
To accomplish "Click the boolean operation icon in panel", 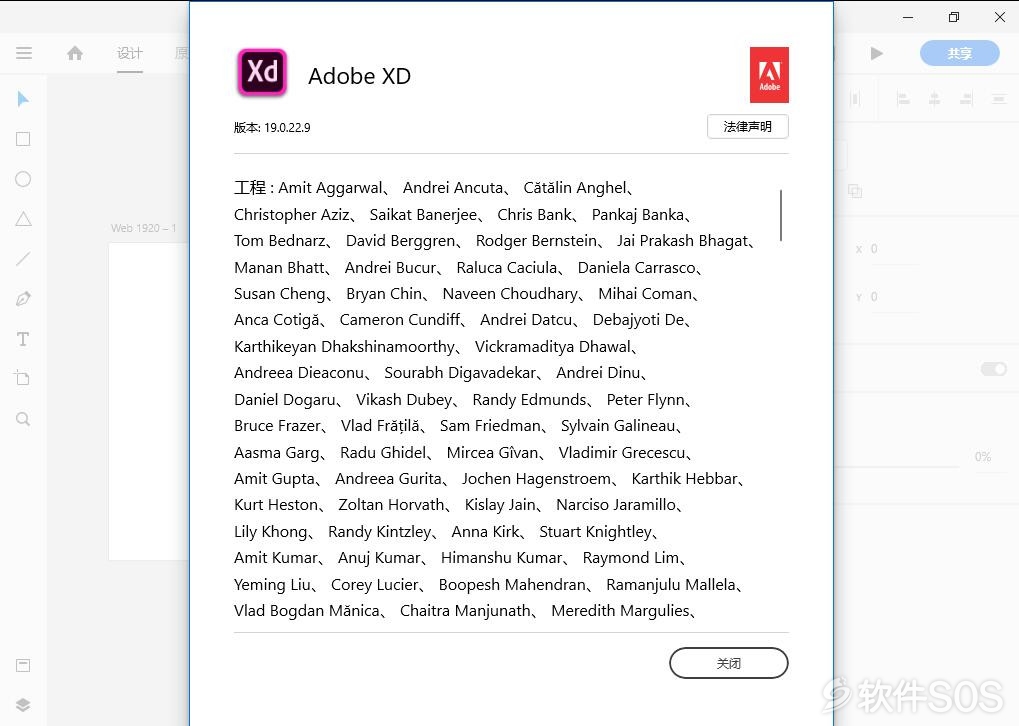I will pyautogui.click(x=855, y=191).
